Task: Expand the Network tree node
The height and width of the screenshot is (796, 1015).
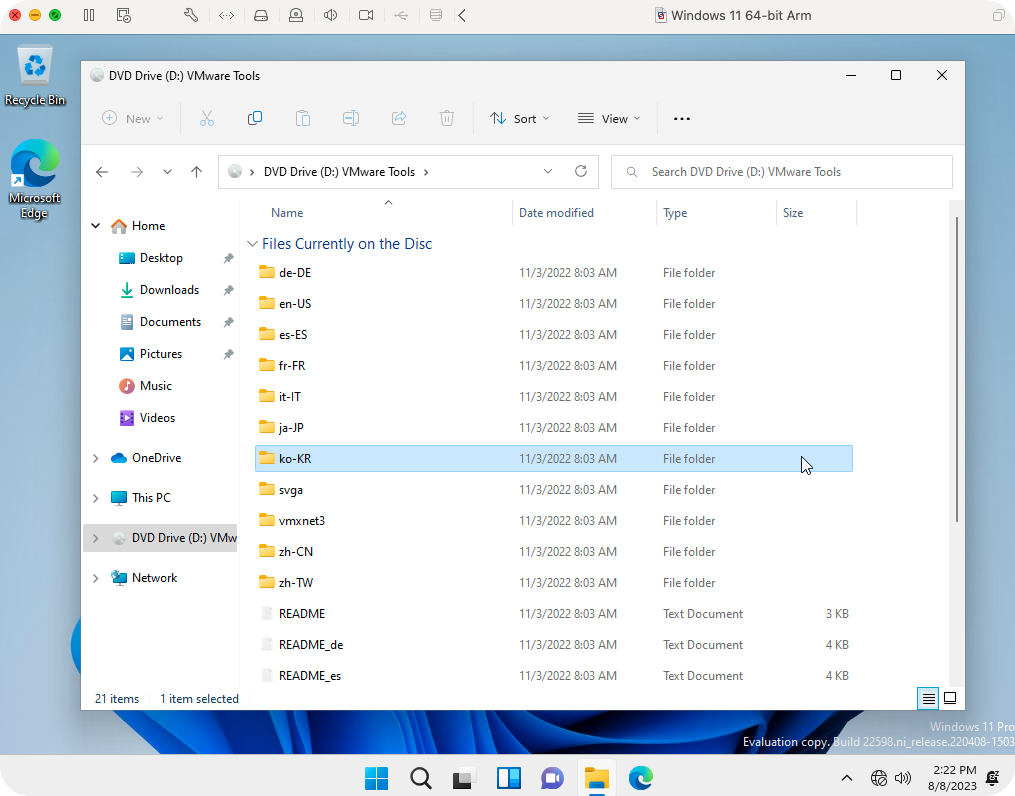Action: click(x=96, y=579)
